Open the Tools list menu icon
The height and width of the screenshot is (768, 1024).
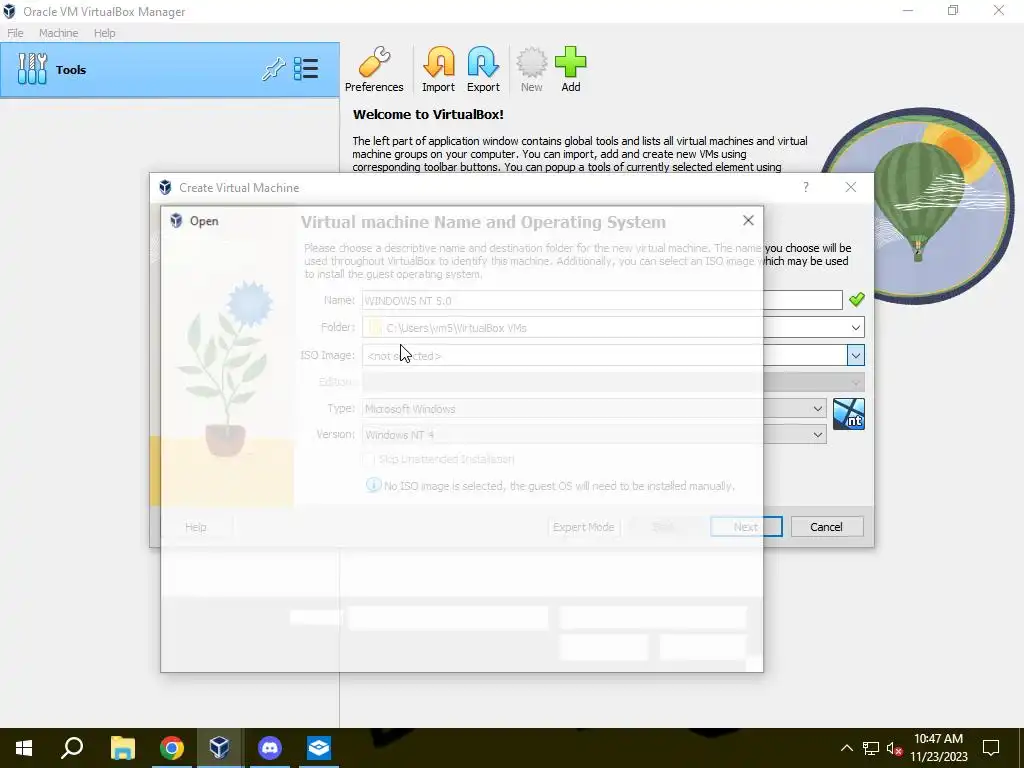306,69
